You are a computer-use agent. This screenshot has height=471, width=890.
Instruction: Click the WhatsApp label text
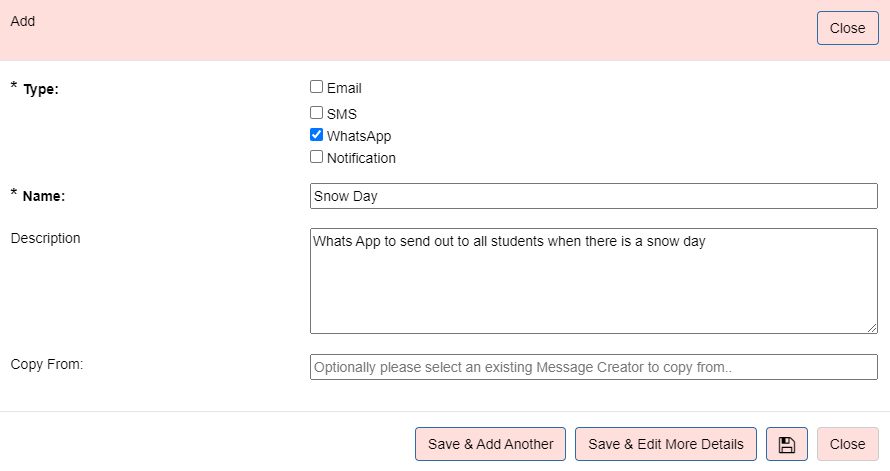359,136
